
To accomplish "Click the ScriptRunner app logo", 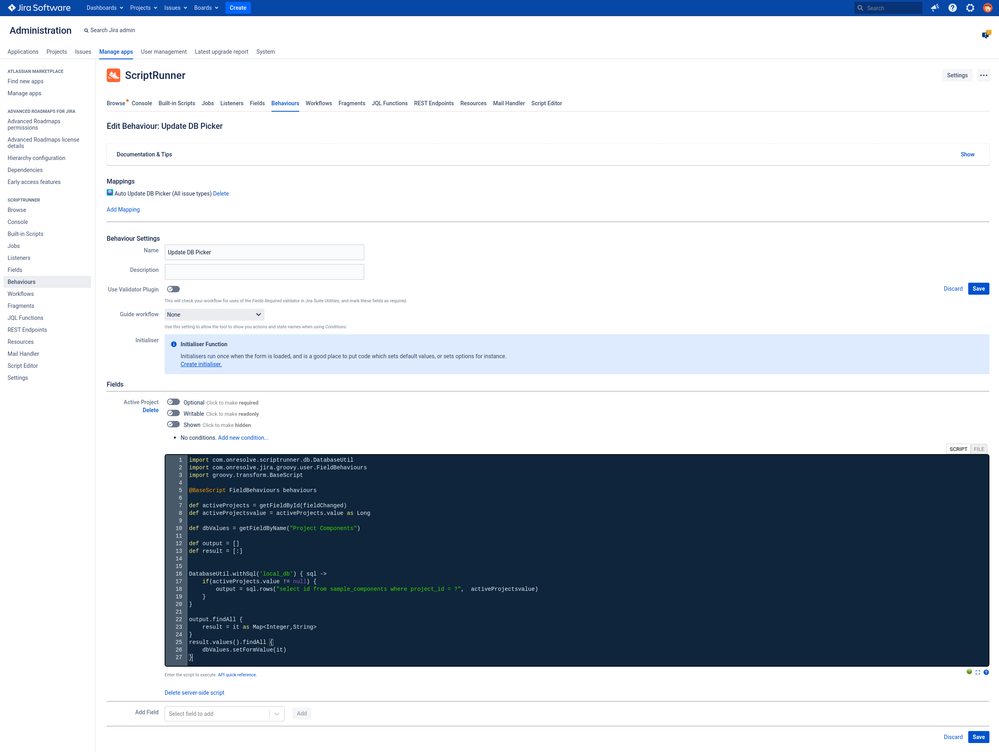I will (115, 75).
